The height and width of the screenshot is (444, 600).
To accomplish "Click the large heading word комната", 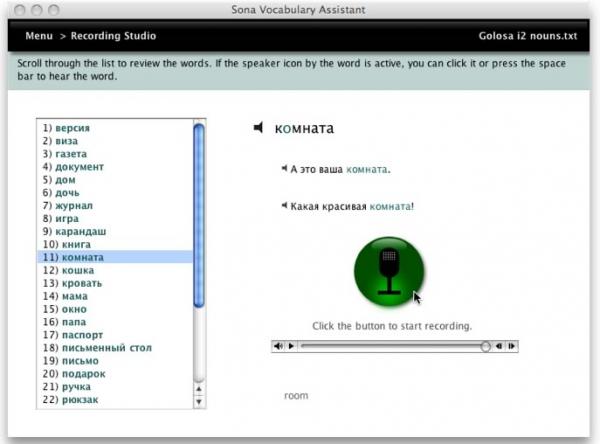I will pyautogui.click(x=304, y=128).
